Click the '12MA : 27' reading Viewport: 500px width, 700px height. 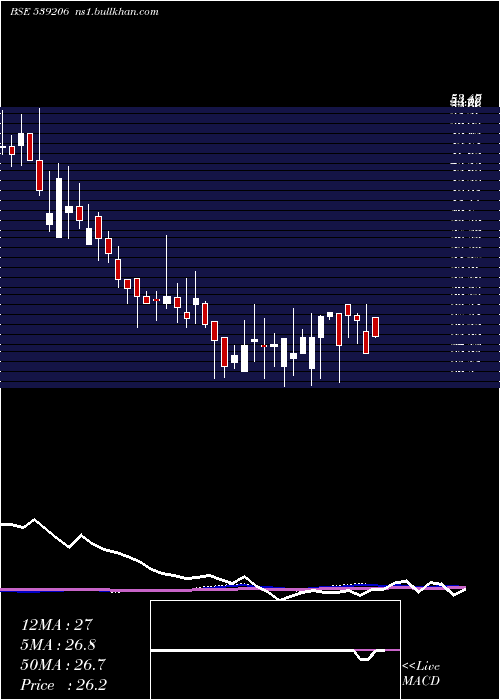tap(57, 625)
